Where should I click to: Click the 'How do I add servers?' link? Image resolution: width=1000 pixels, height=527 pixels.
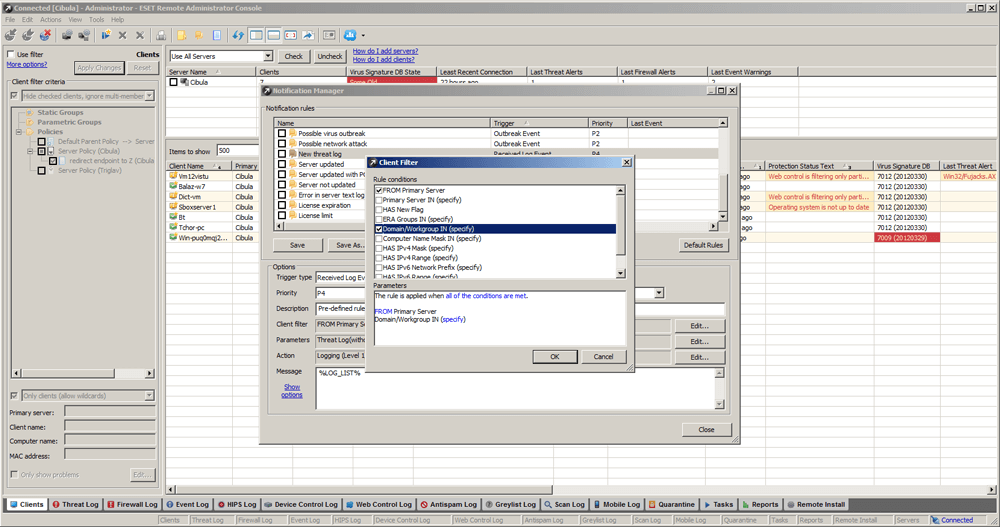click(x=385, y=51)
